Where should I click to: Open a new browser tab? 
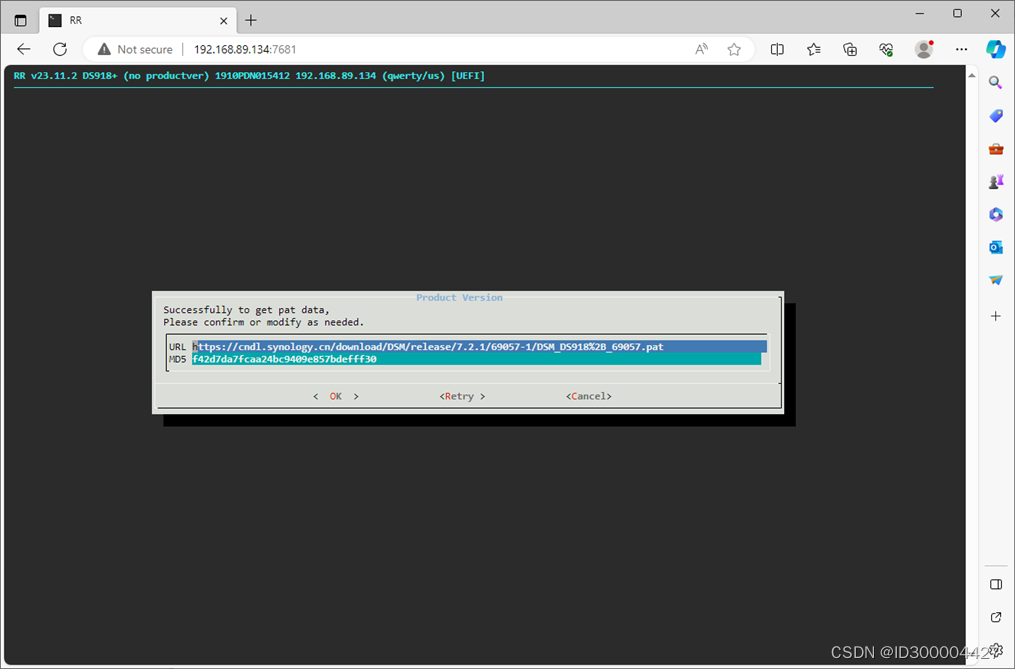[251, 21]
